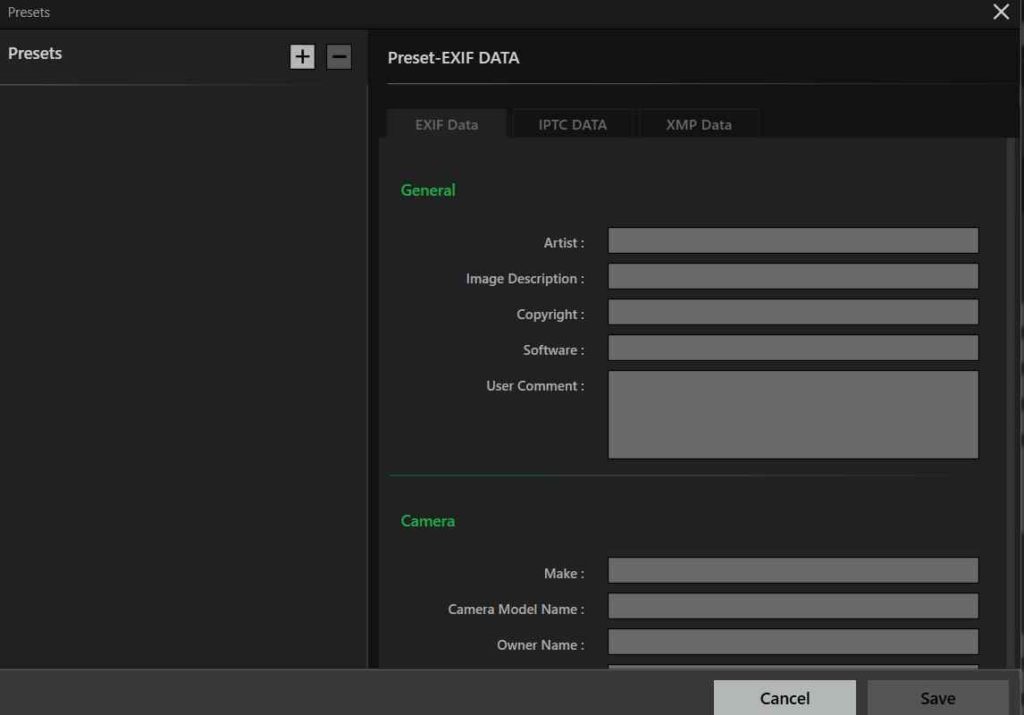This screenshot has height=715, width=1024.
Task: Click the General section heading
Action: [428, 190]
